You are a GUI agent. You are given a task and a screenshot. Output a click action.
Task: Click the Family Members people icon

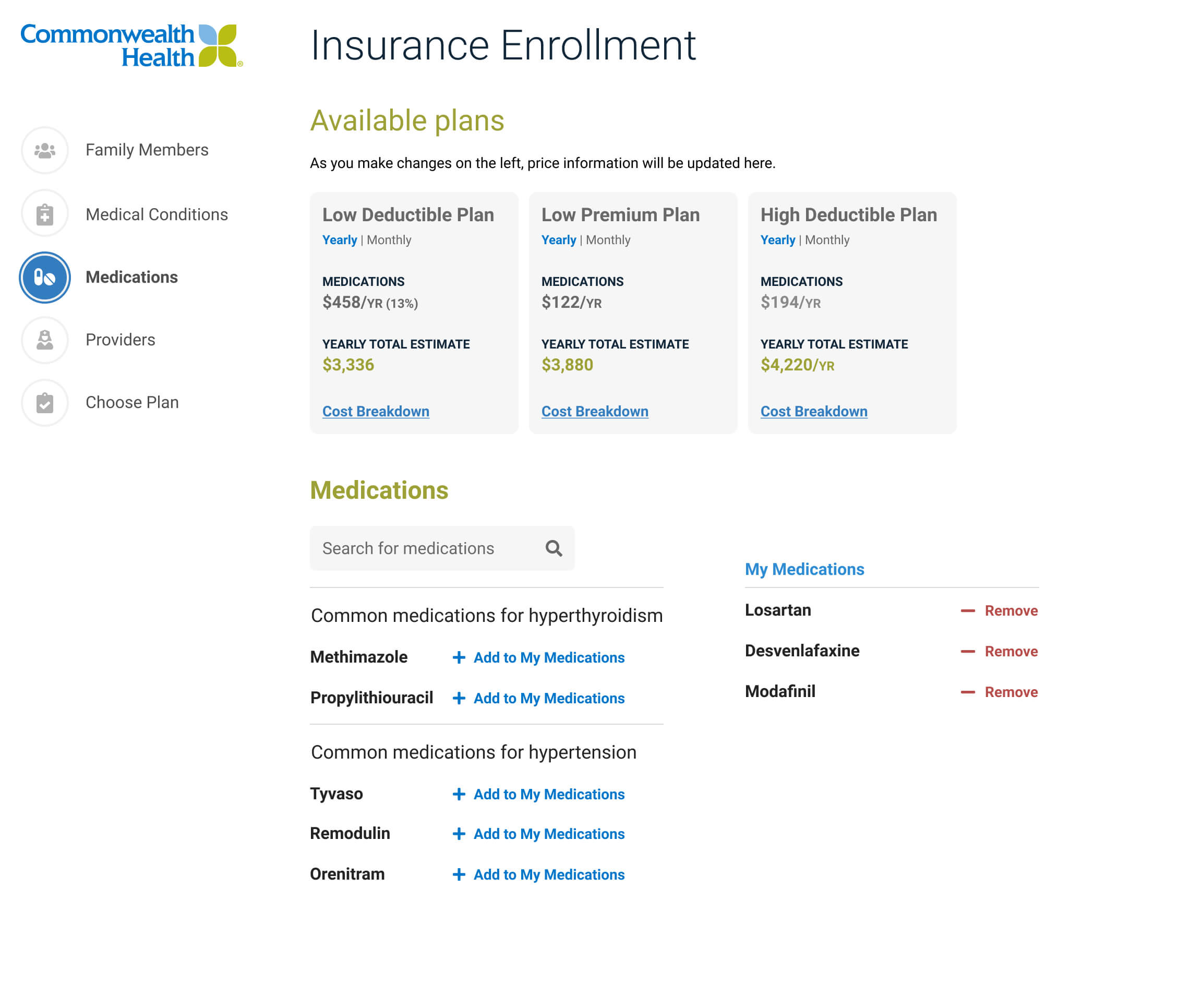coord(45,151)
